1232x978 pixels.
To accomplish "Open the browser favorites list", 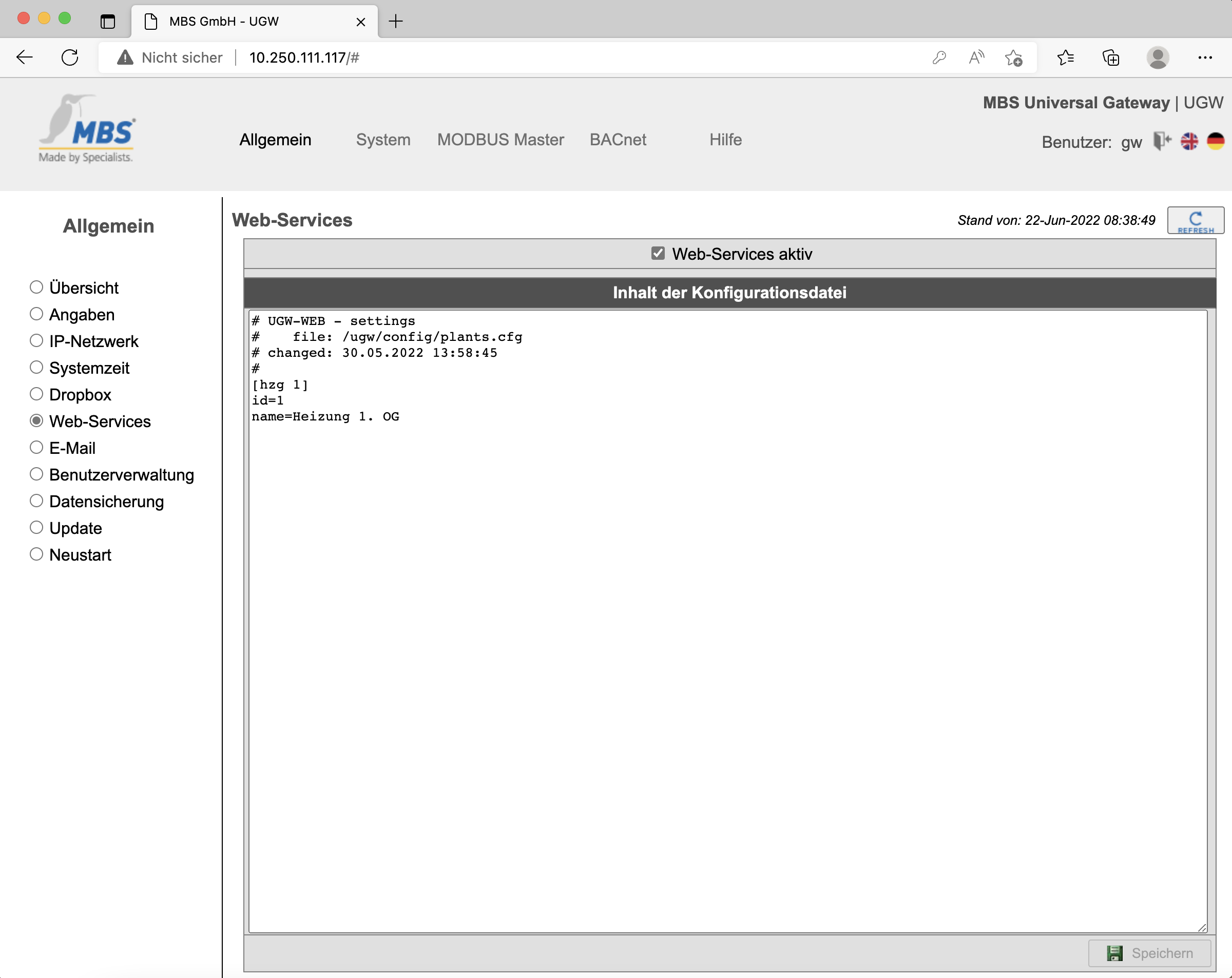I will [x=1065, y=57].
